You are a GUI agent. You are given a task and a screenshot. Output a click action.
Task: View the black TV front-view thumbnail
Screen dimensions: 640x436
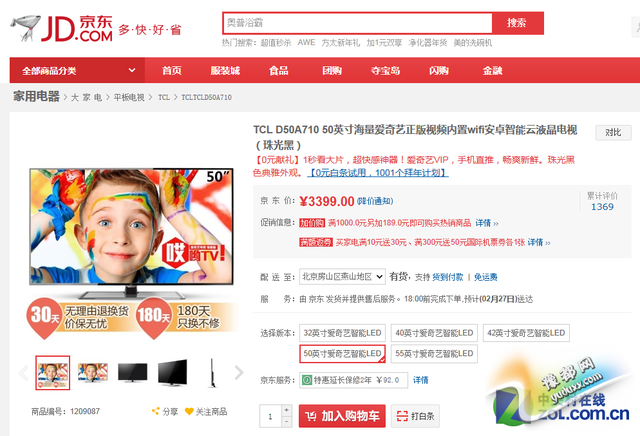click(x=133, y=373)
